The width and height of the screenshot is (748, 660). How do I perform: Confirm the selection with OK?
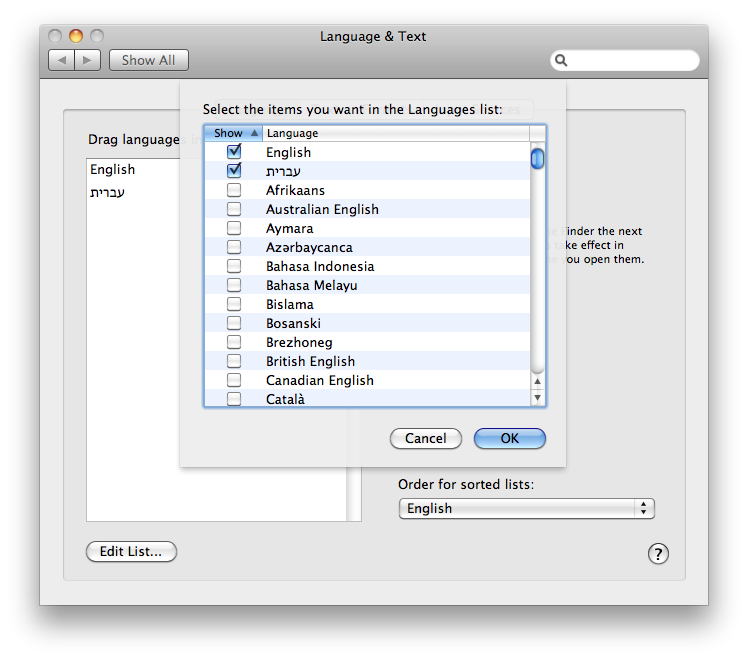pyautogui.click(x=509, y=438)
